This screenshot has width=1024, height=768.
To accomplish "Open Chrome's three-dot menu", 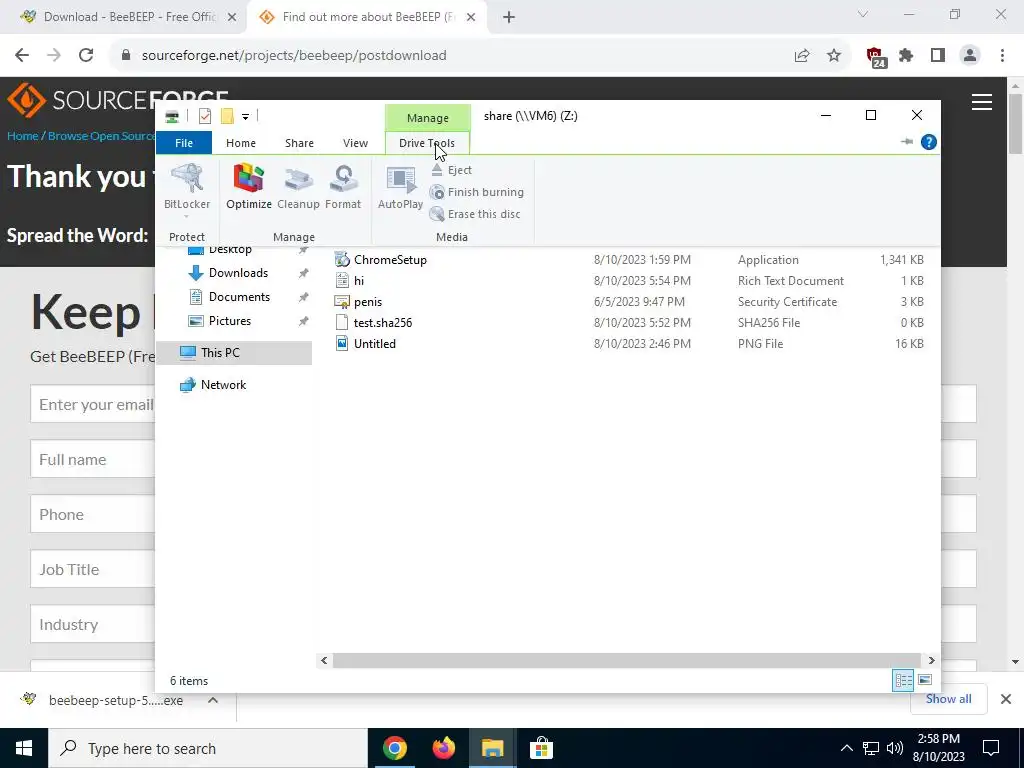I will (1002, 56).
